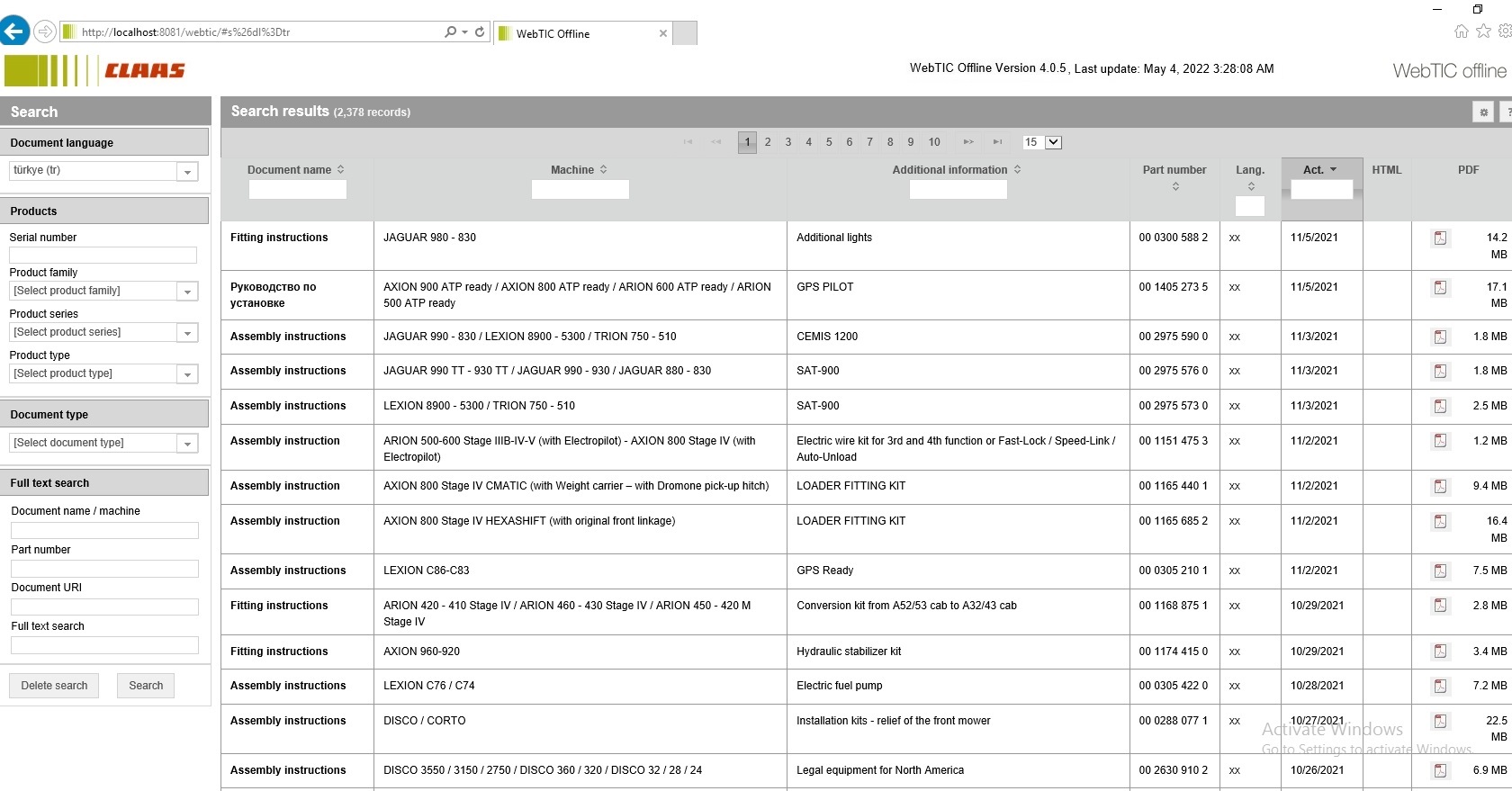The height and width of the screenshot is (791, 1512).
Task: Switch to the WebTIC Offline browser tab
Action: point(582,33)
